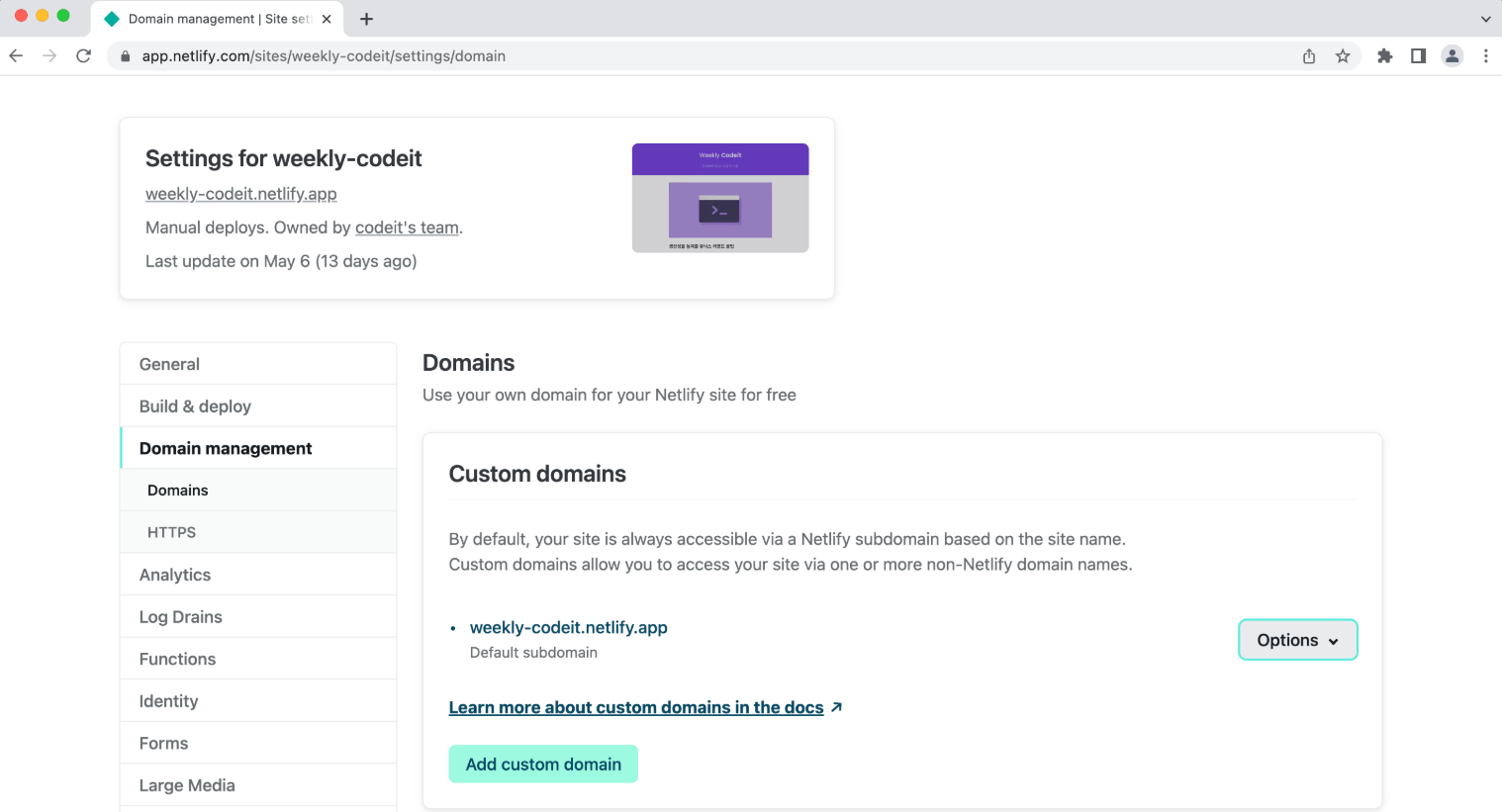Click the site preview thumbnail

[720, 198]
